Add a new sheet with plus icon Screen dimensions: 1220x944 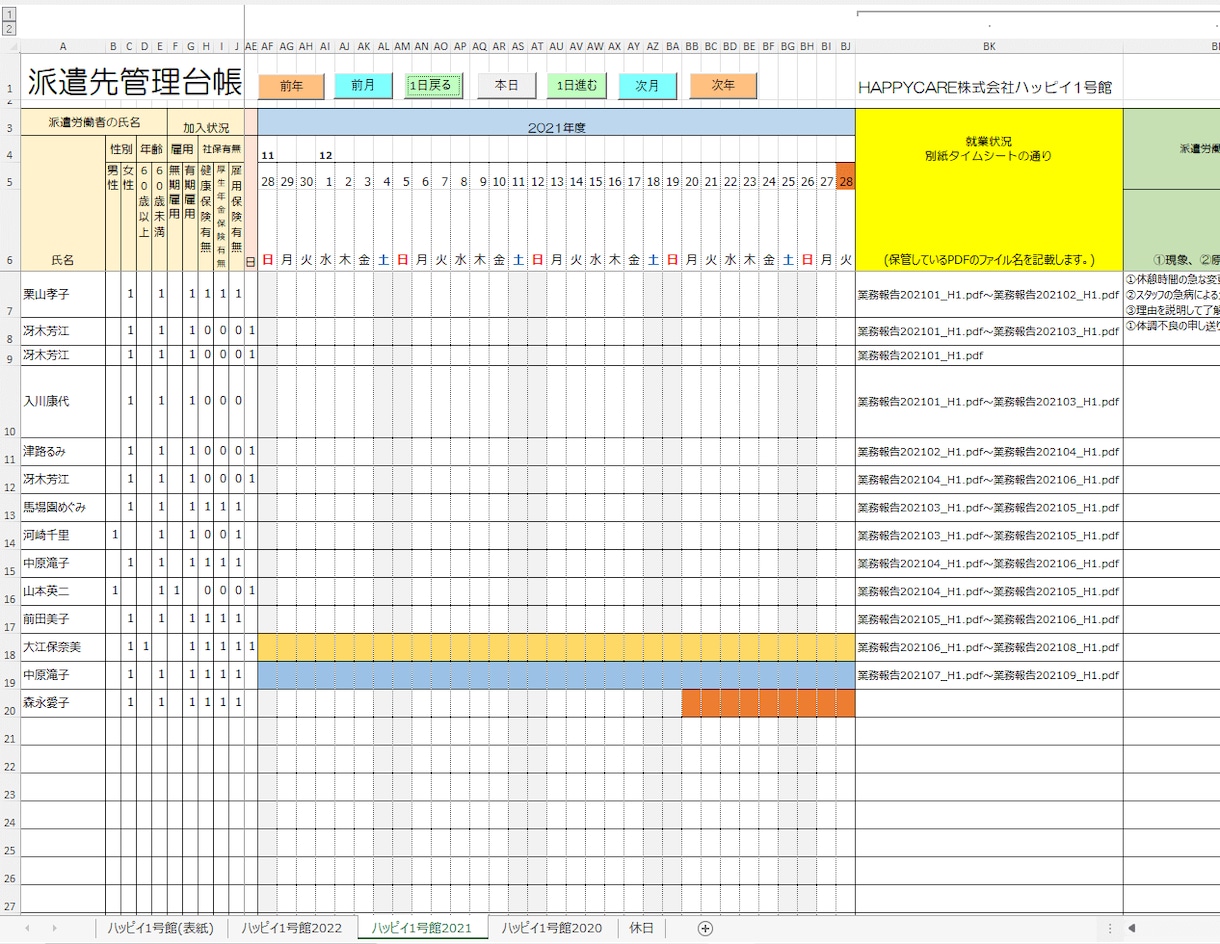click(x=705, y=928)
